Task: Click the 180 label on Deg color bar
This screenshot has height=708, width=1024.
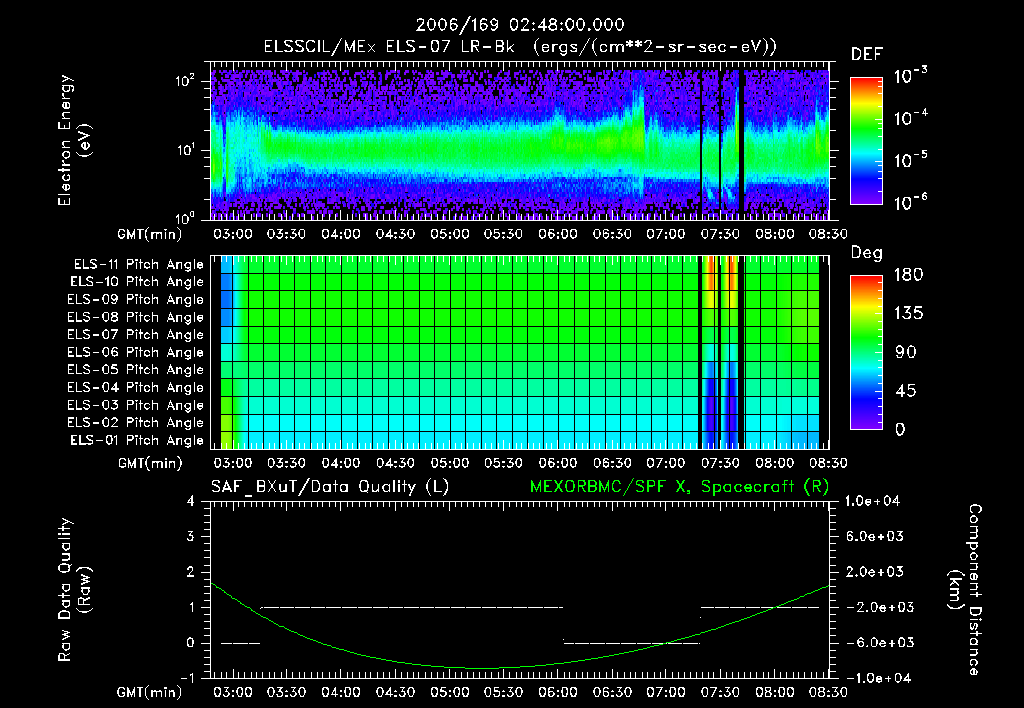Action: coord(908,275)
